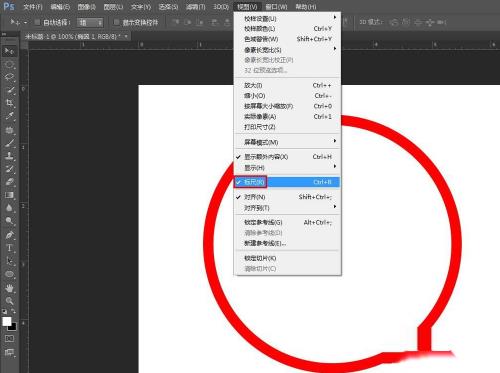This screenshot has height=373, width=500.
Task: Toggle 色域警告(W) menu item
Action: click(x=287, y=39)
